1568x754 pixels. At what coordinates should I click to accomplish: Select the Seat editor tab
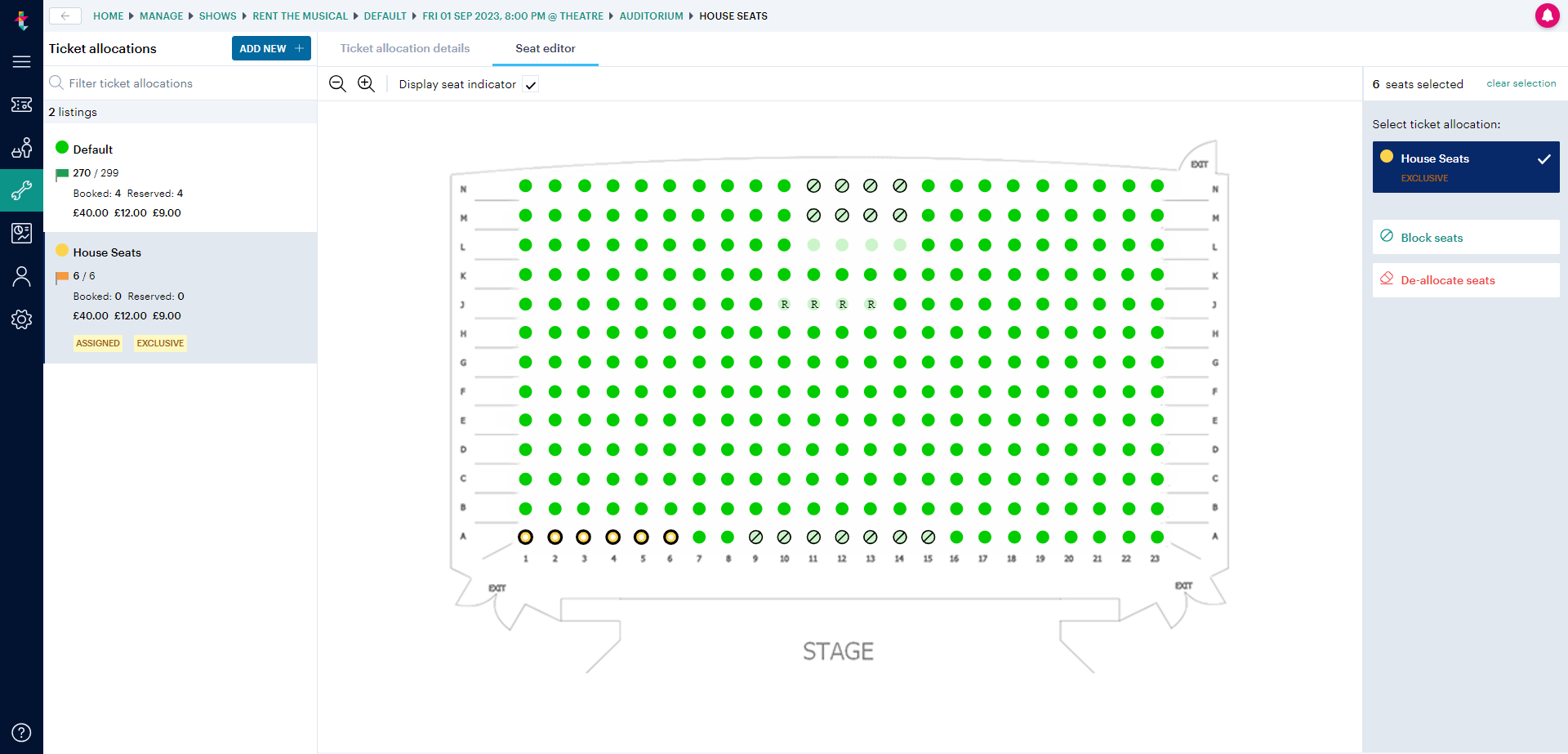545,48
